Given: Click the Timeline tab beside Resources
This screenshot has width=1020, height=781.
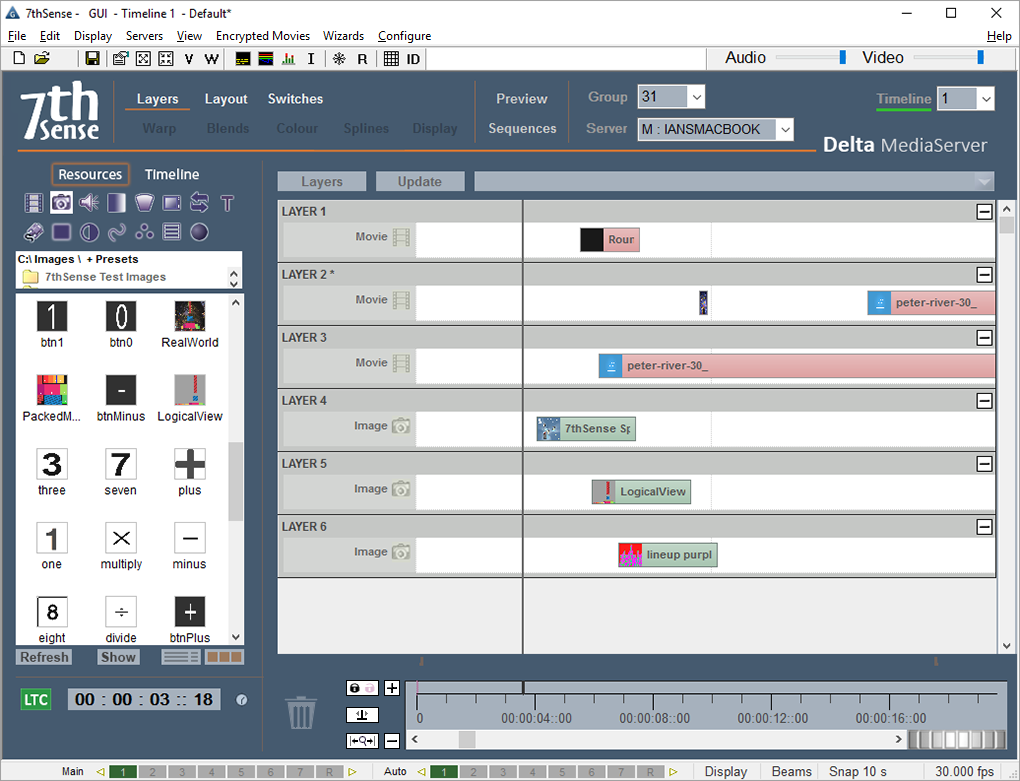Looking at the screenshot, I should 172,174.
